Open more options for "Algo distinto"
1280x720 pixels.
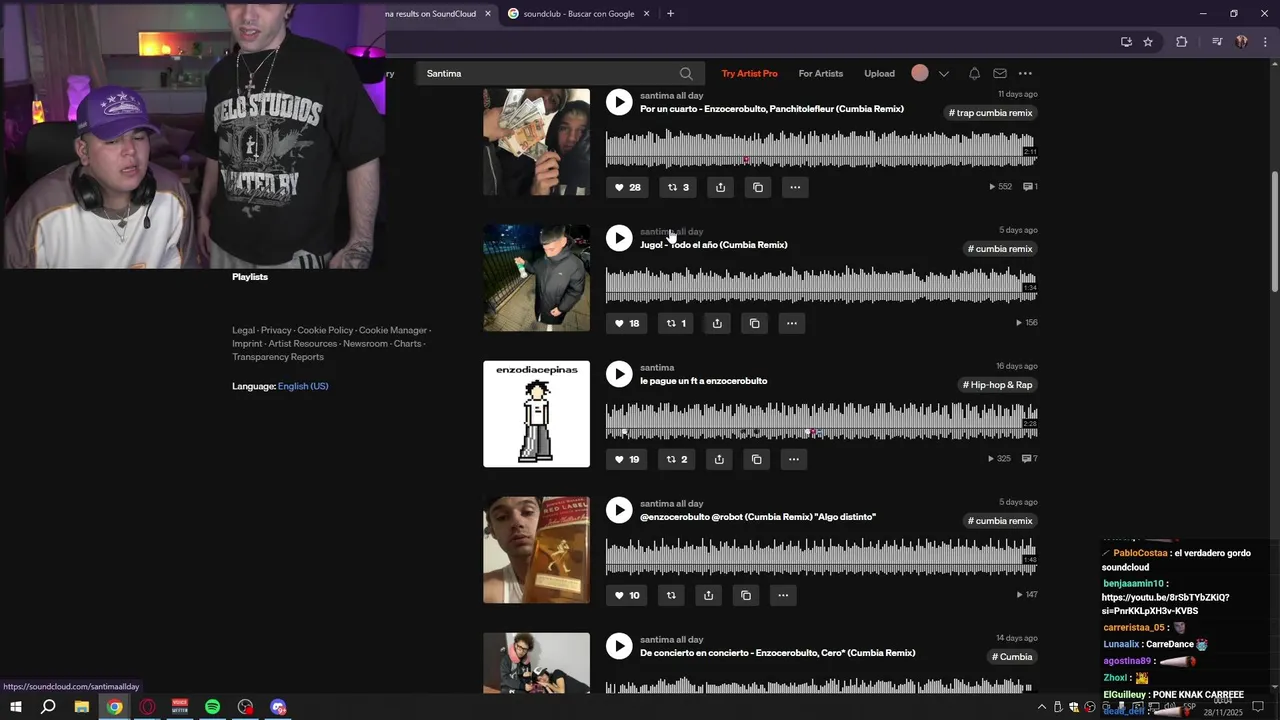[x=783, y=595]
